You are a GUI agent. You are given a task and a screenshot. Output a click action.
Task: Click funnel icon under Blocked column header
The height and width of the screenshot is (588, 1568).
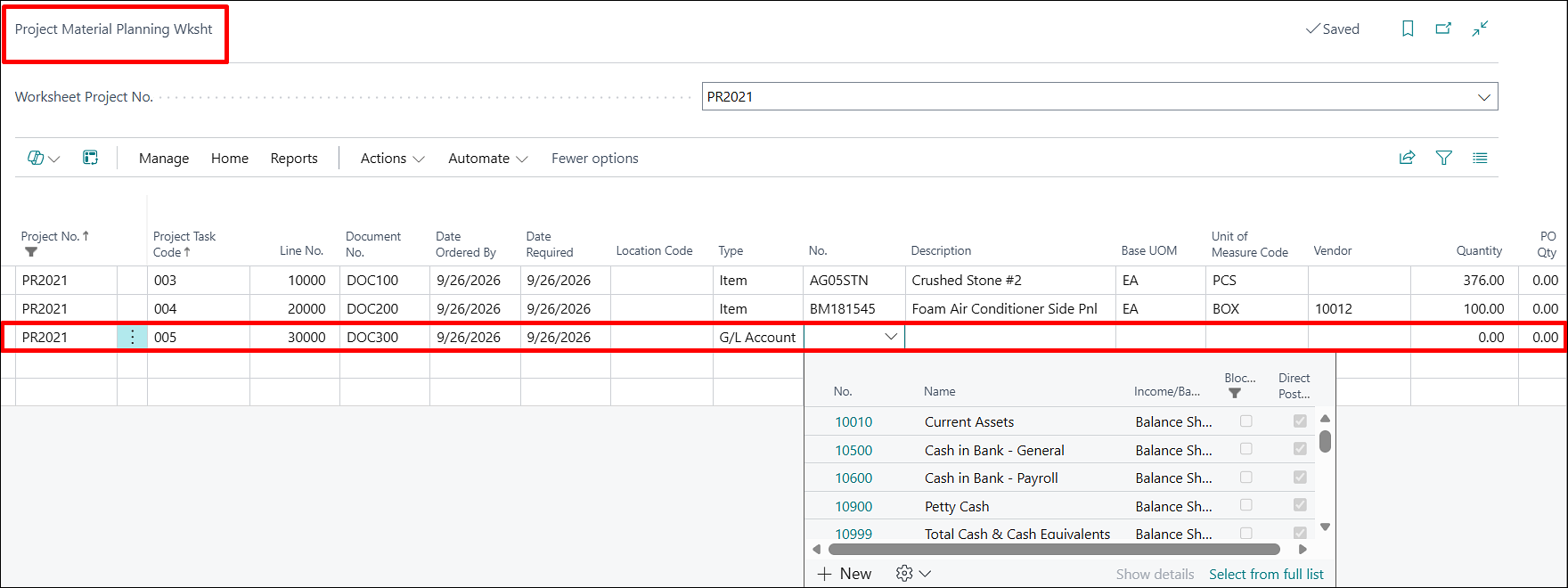pyautogui.click(x=1234, y=393)
